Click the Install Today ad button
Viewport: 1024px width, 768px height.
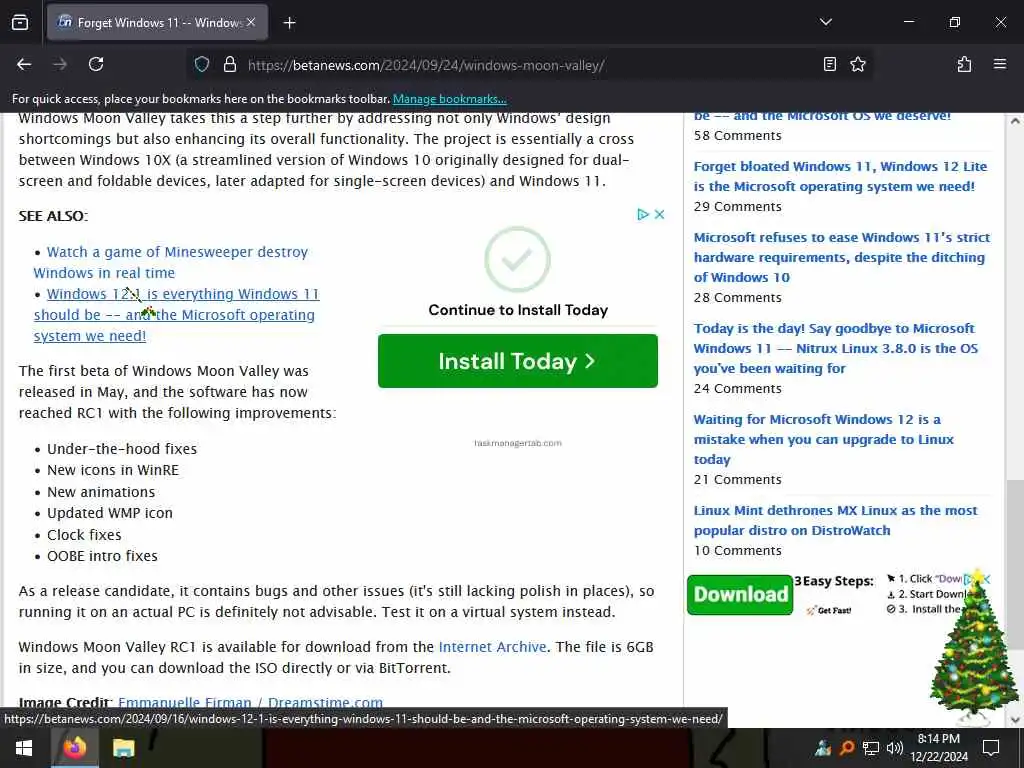pyautogui.click(x=517, y=361)
